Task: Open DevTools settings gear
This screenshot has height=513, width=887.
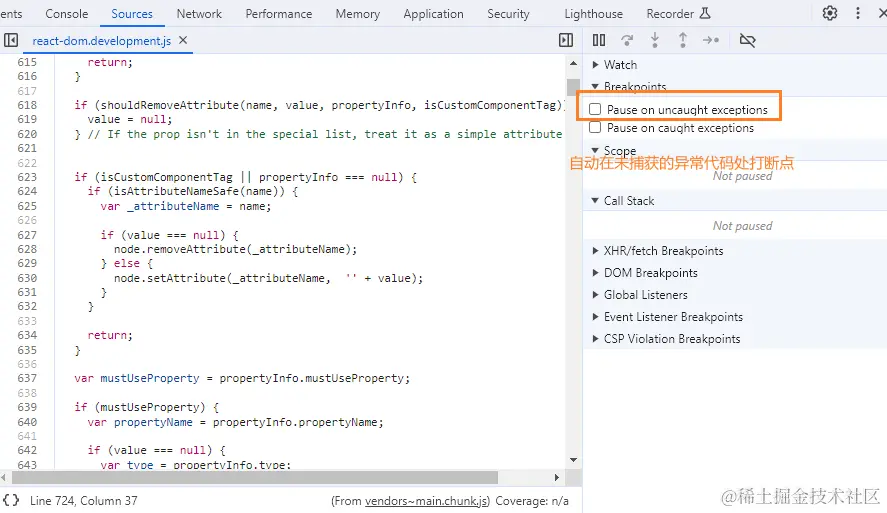Action: click(x=829, y=13)
